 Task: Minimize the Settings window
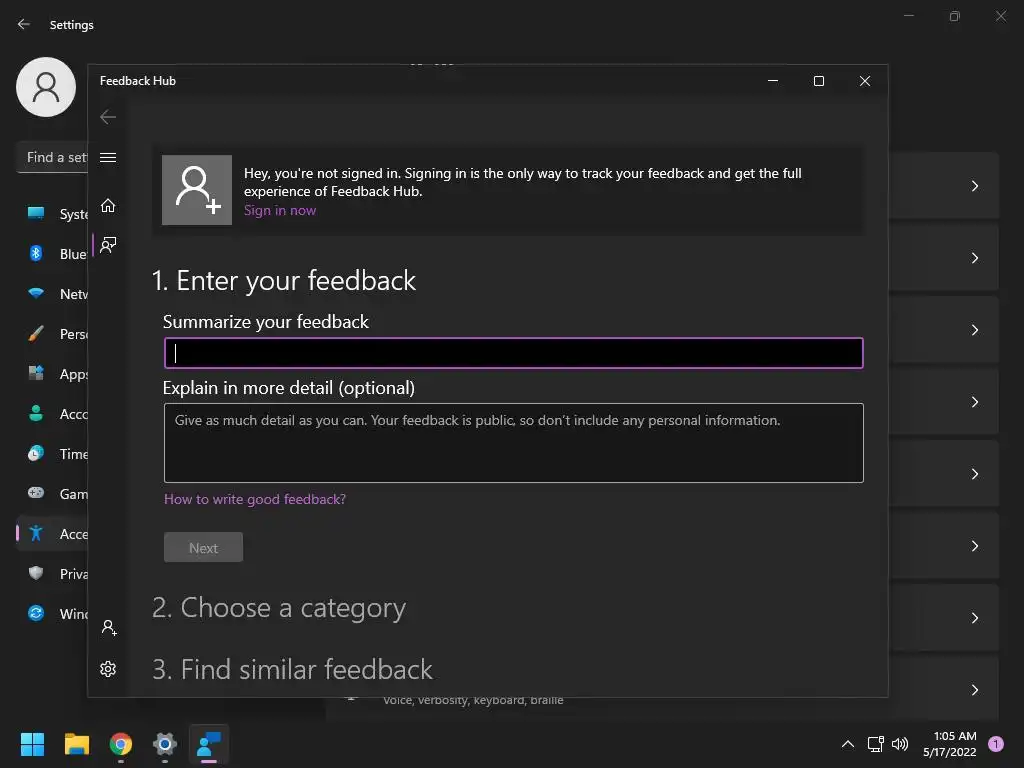pyautogui.click(x=908, y=16)
